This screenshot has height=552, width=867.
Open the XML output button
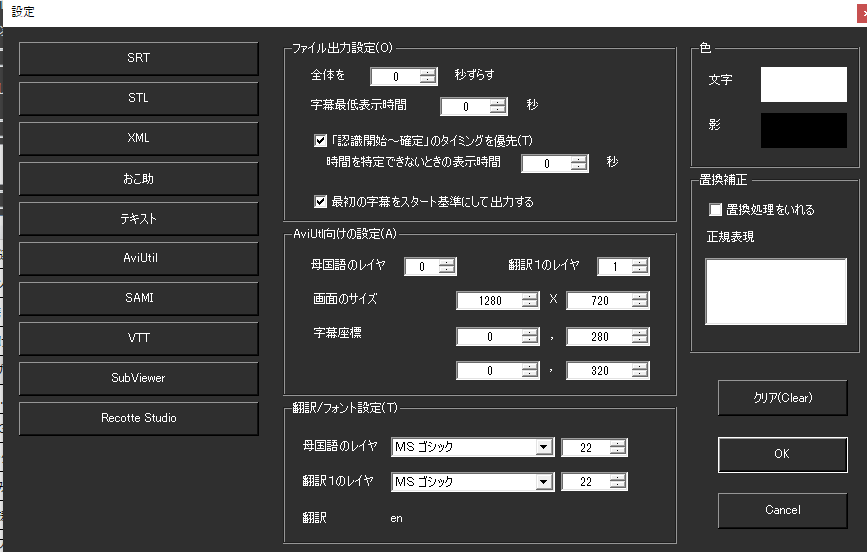coord(138,138)
